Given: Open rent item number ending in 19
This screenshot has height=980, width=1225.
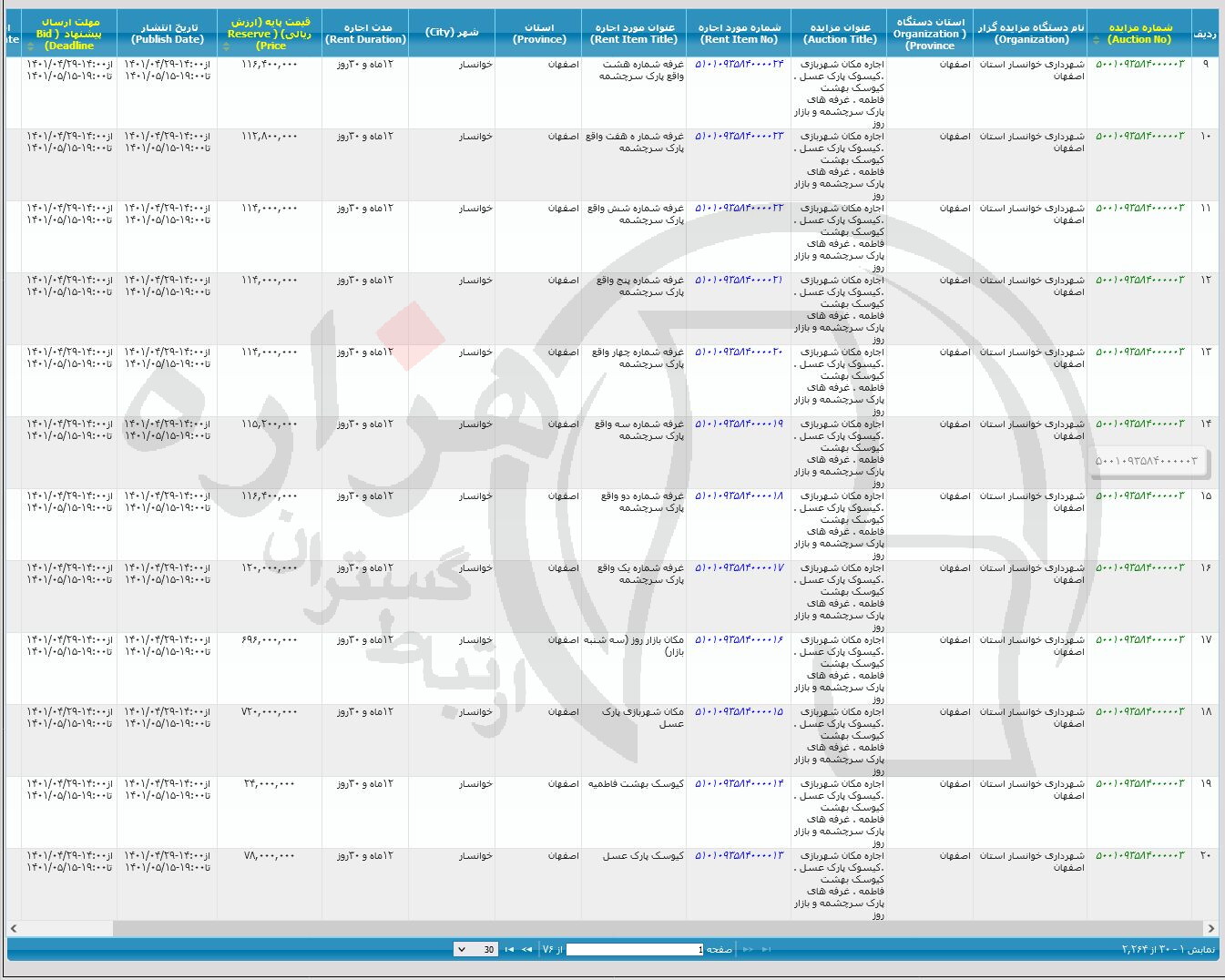Looking at the screenshot, I should pos(739,424).
